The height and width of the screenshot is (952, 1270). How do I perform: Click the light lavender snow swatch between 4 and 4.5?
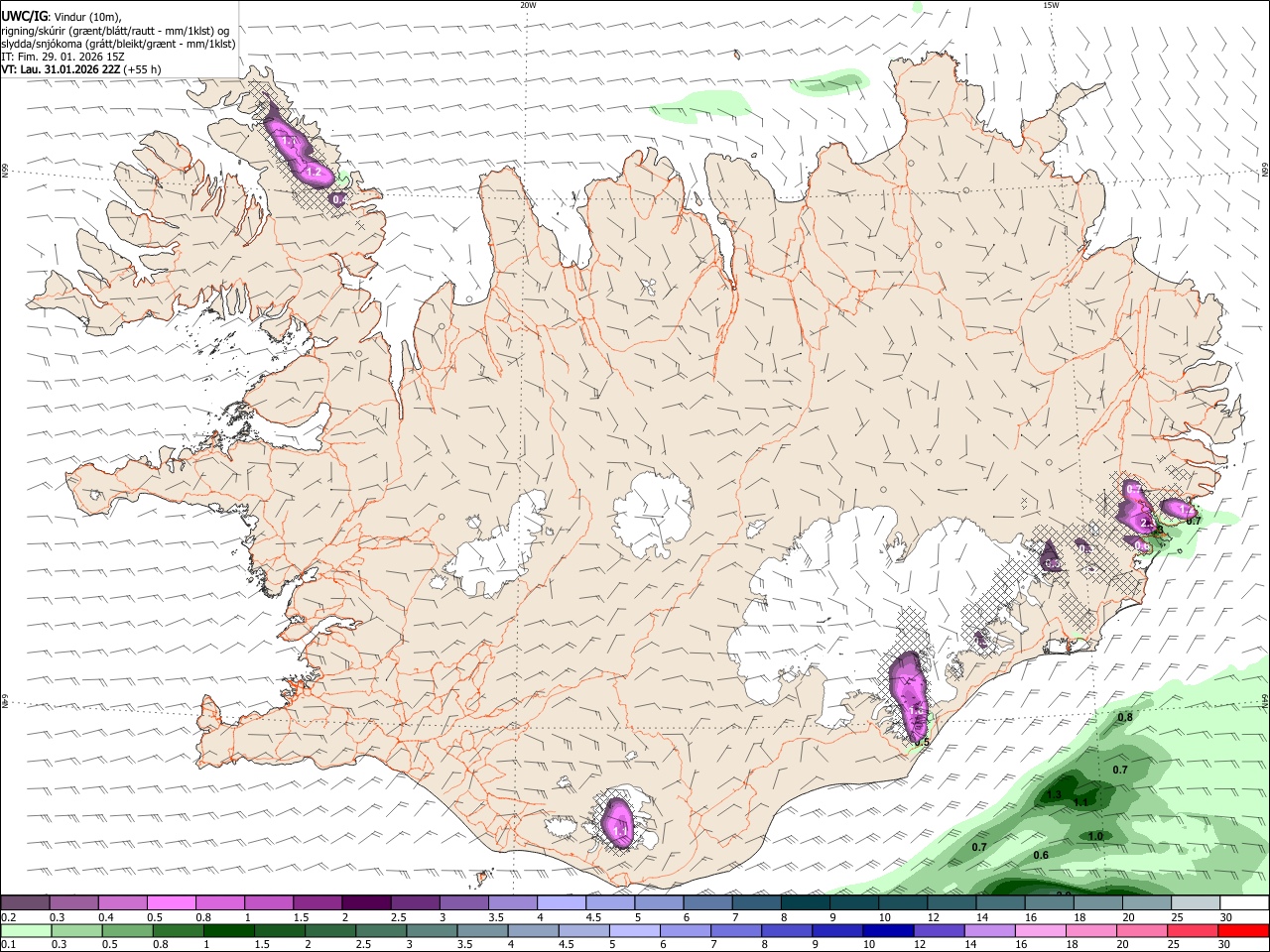coord(561,902)
